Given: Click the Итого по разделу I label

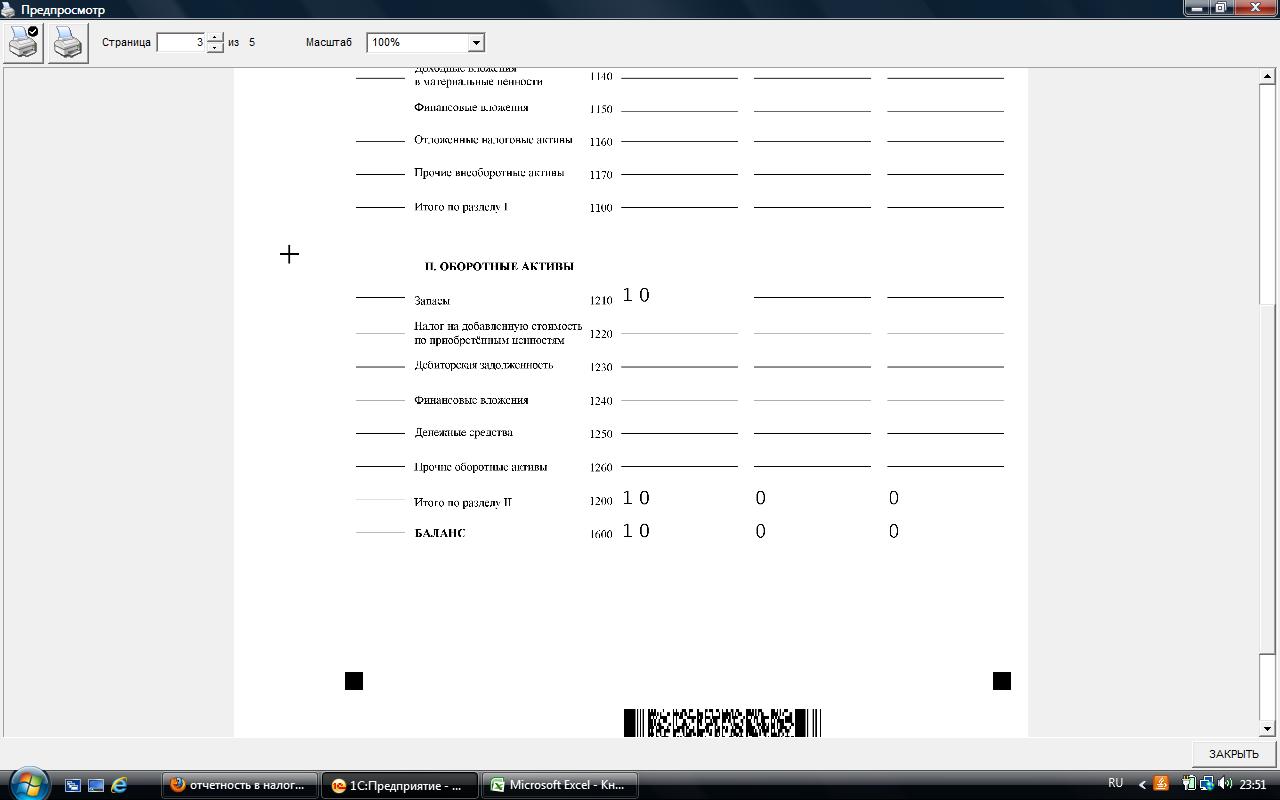Looking at the screenshot, I should pos(461,207).
